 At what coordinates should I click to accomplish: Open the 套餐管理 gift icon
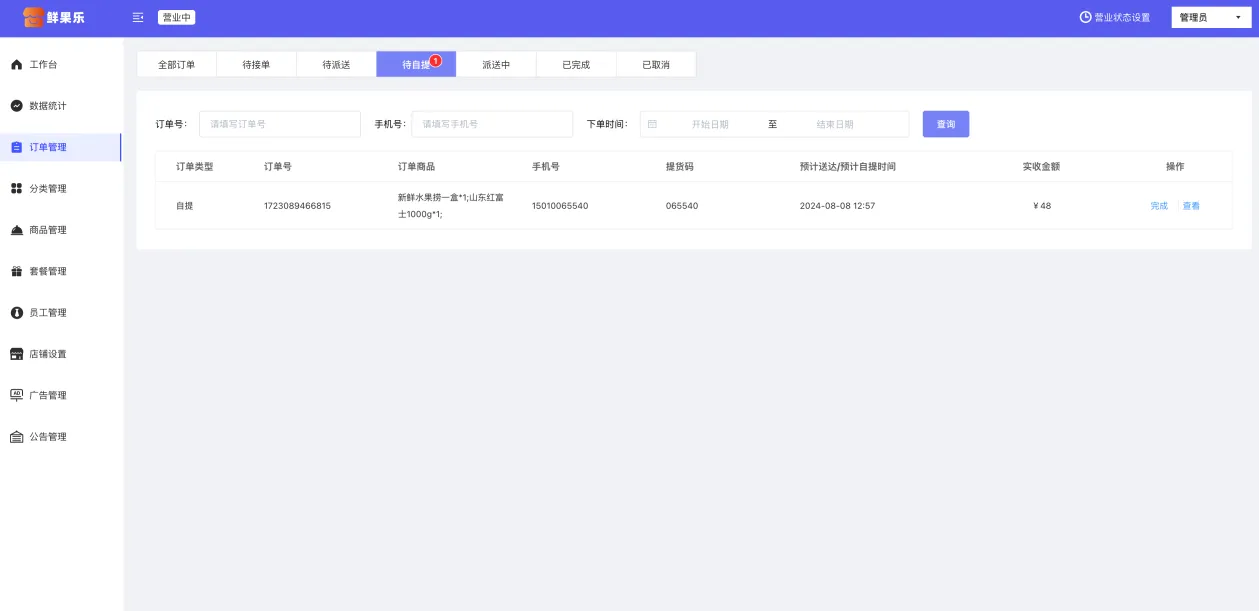tap(16, 272)
